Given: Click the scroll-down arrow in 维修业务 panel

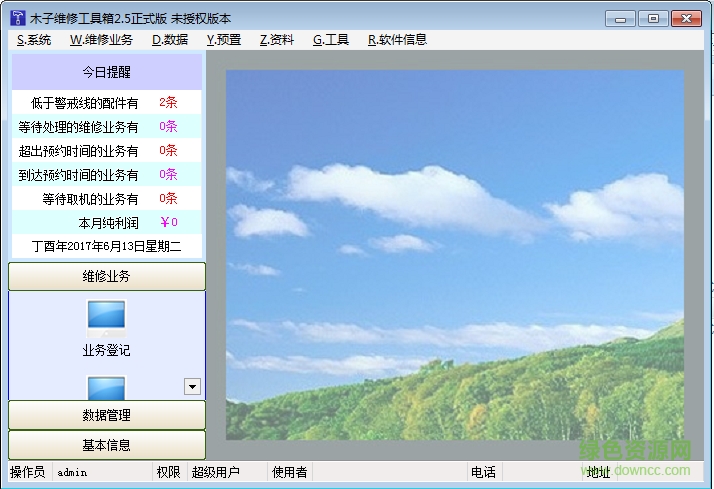Looking at the screenshot, I should click(x=192, y=387).
